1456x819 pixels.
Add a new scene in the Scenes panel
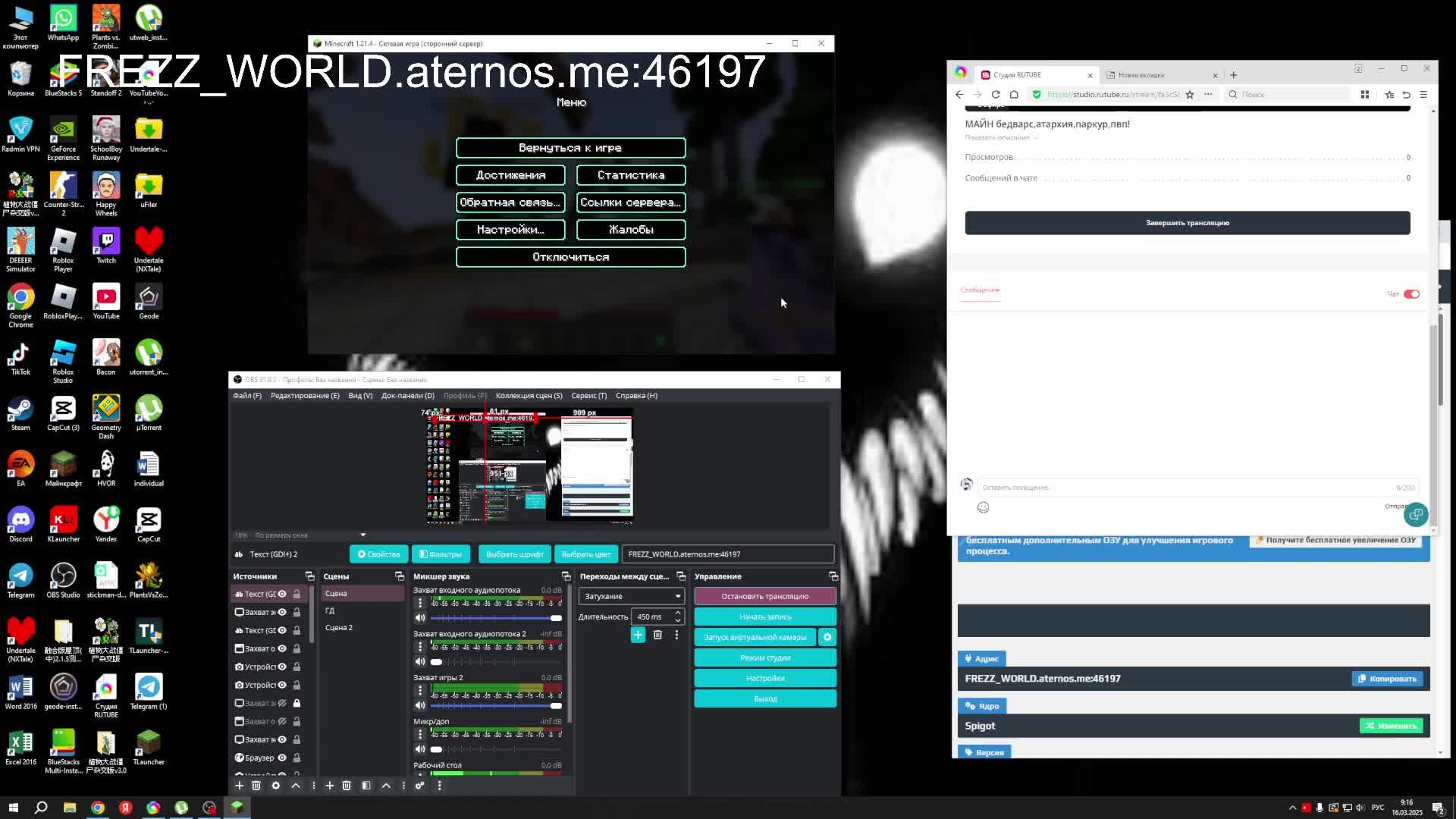pos(330,786)
